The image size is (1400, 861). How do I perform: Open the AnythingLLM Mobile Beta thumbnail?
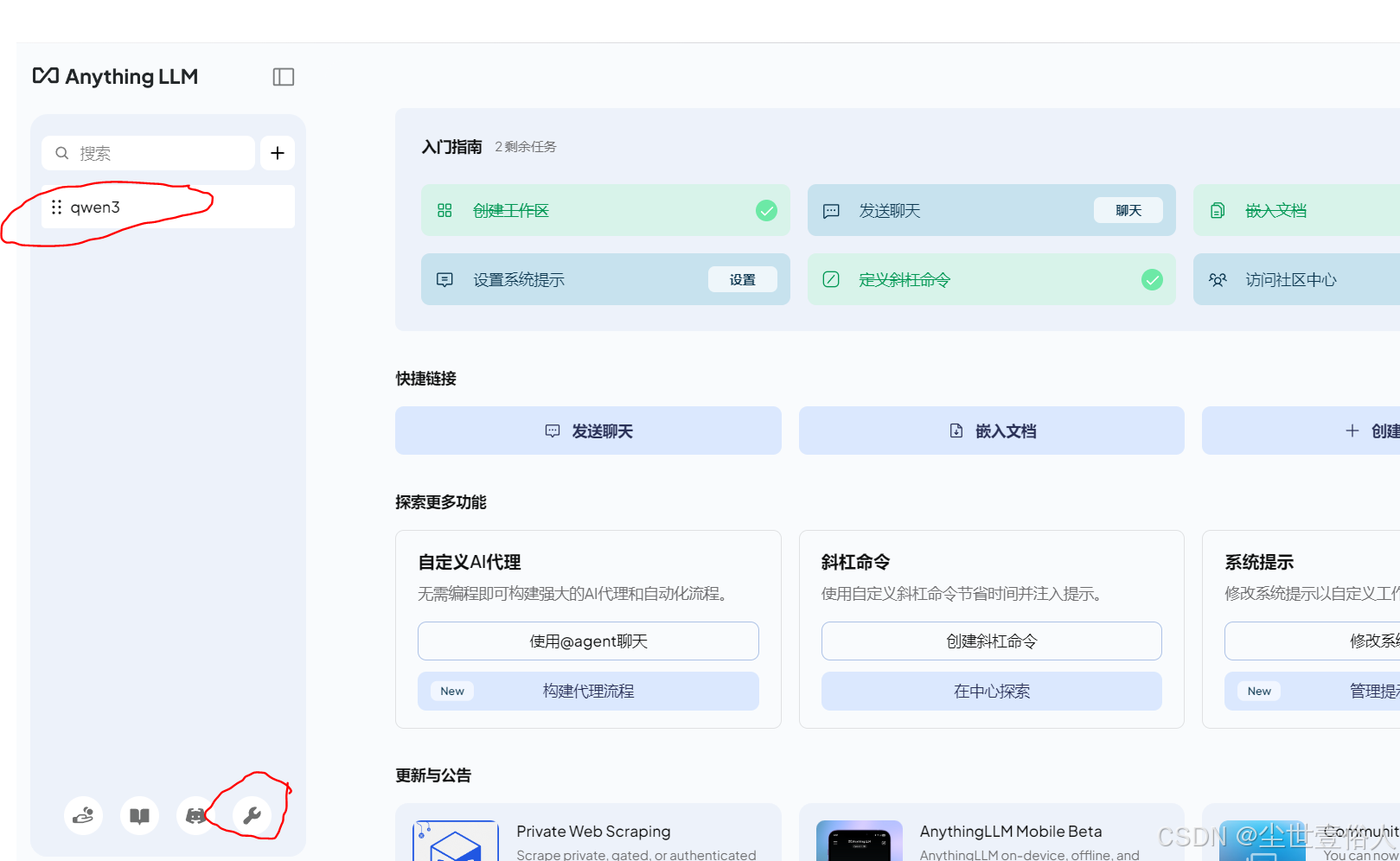pyautogui.click(x=860, y=841)
